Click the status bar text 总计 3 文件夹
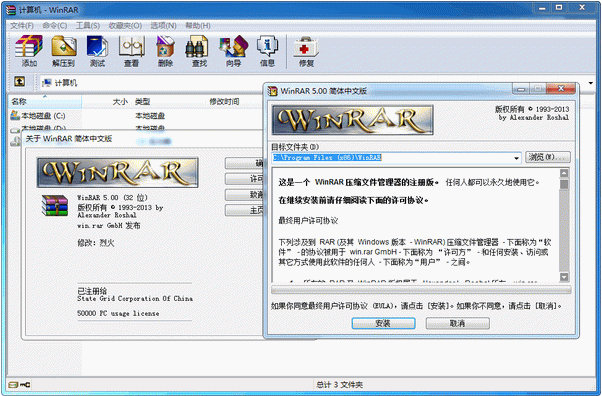This screenshot has height=396, width=602. [339, 384]
